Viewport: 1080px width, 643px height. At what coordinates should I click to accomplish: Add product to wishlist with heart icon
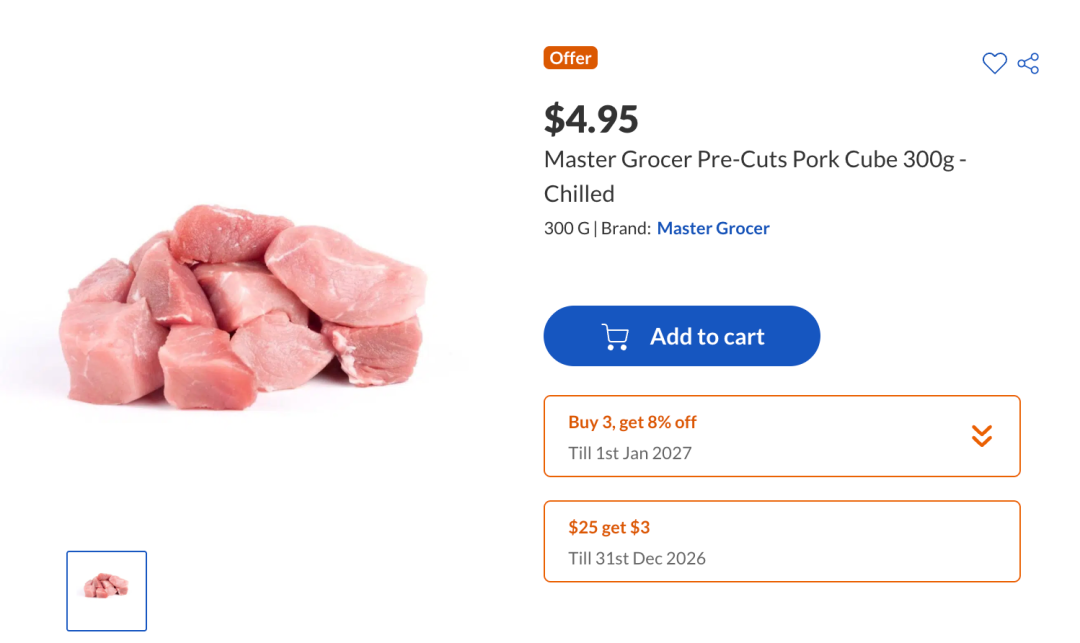[x=994, y=64]
